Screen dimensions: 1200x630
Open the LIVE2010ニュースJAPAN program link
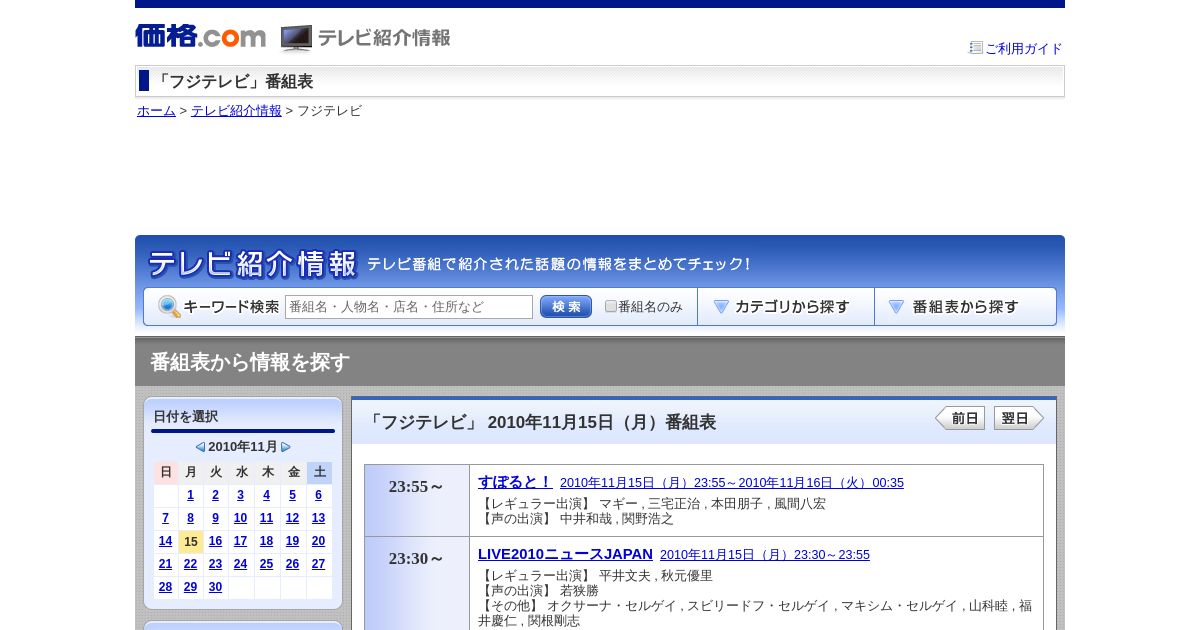pyautogui.click(x=565, y=553)
